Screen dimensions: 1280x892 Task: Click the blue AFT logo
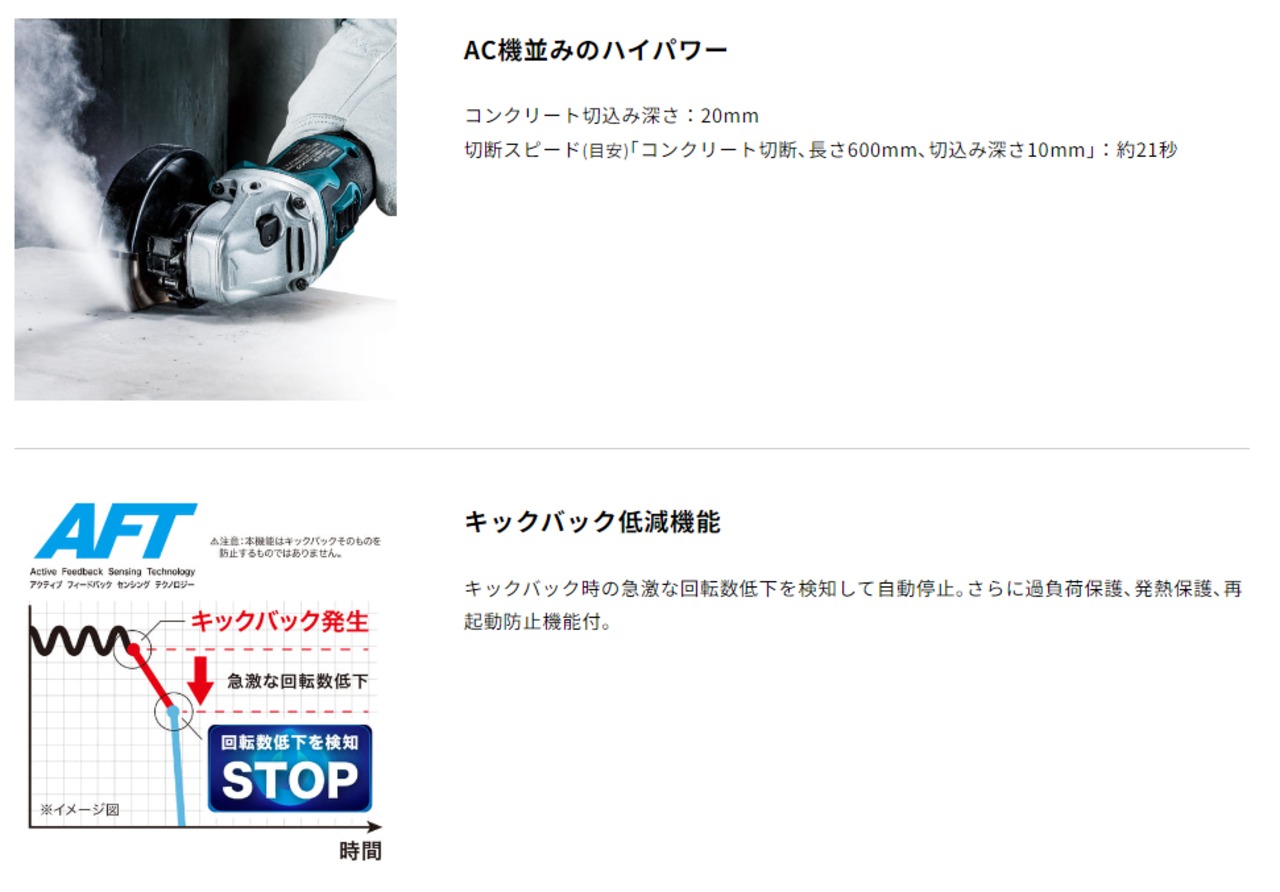tap(114, 532)
